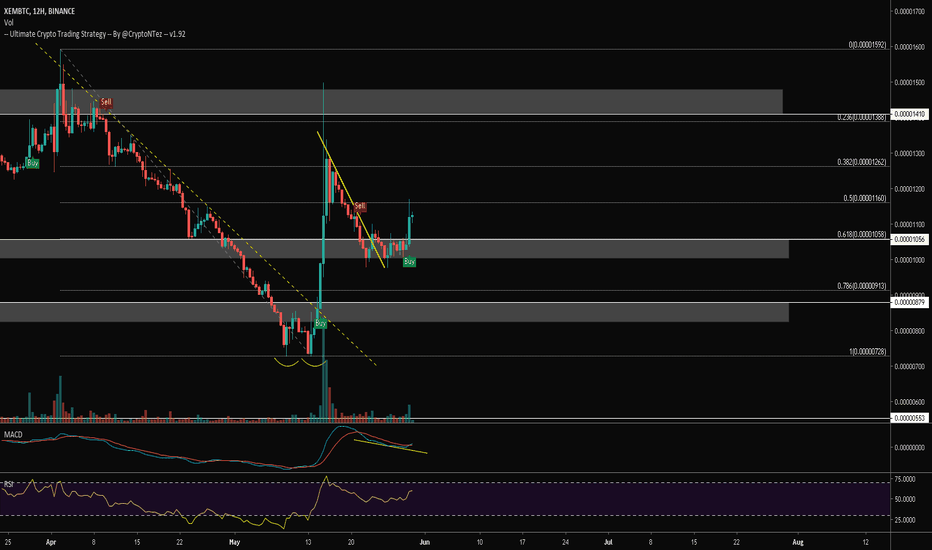Click the 10 date label on time axis
This screenshot has height=550, width=932.
pyautogui.click(x=480, y=542)
